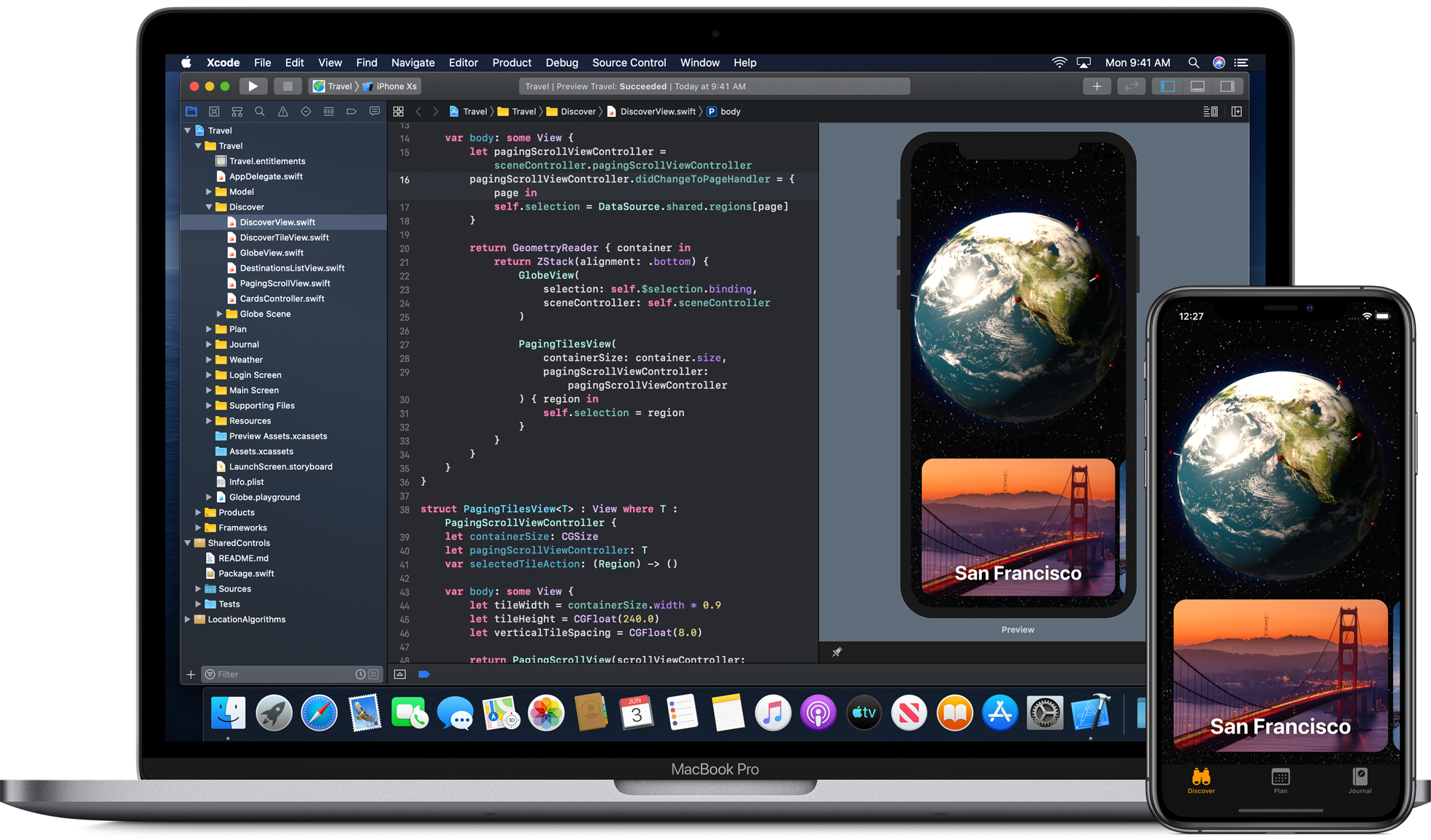This screenshot has height=840, width=1431.
Task: Open the Symbol navigator
Action: tap(237, 112)
